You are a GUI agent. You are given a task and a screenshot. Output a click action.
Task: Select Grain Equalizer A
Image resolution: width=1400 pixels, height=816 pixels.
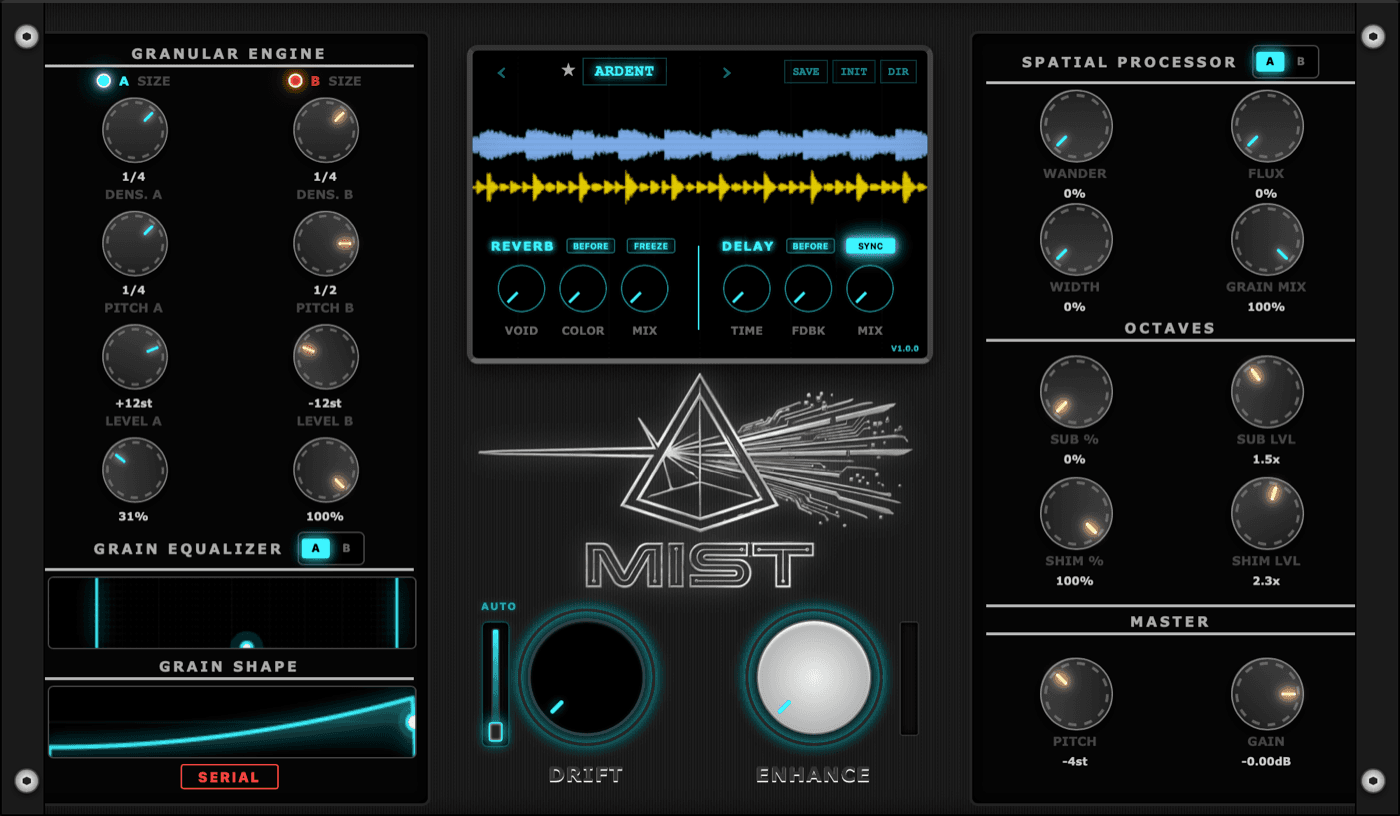point(316,548)
